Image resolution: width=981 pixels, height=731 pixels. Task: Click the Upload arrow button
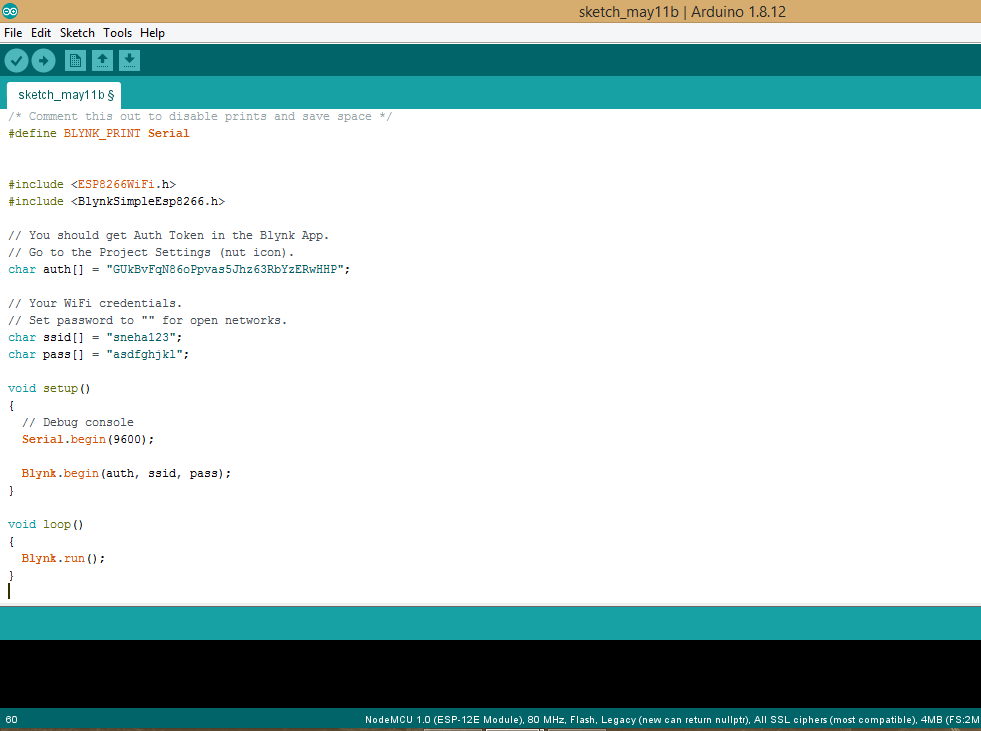(x=44, y=61)
